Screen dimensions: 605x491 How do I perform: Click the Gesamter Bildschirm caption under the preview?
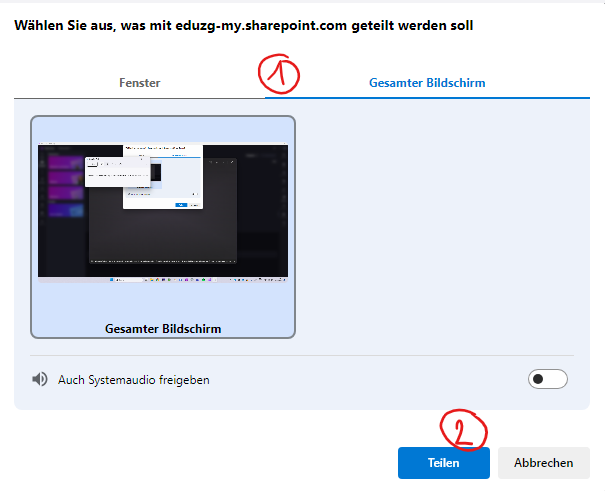163,328
